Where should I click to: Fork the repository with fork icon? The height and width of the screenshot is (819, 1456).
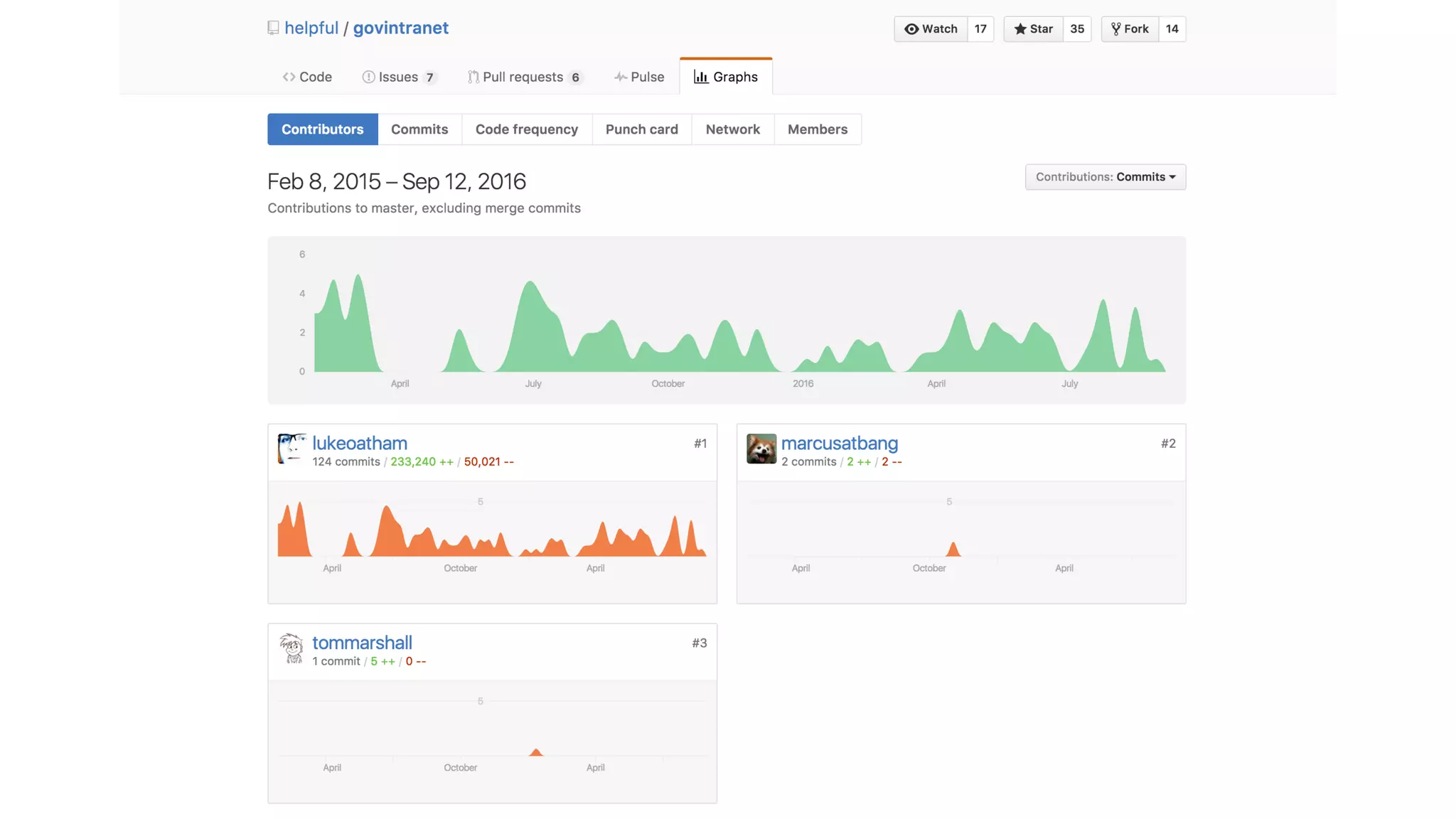pyautogui.click(x=1130, y=29)
